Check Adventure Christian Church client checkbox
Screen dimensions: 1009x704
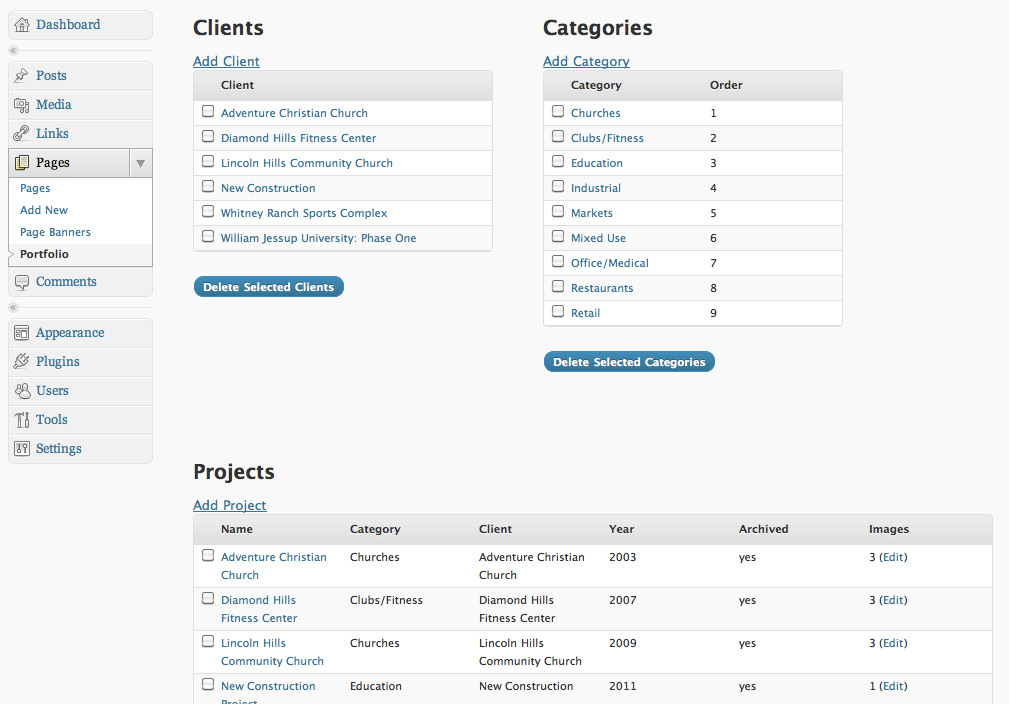tap(208, 111)
